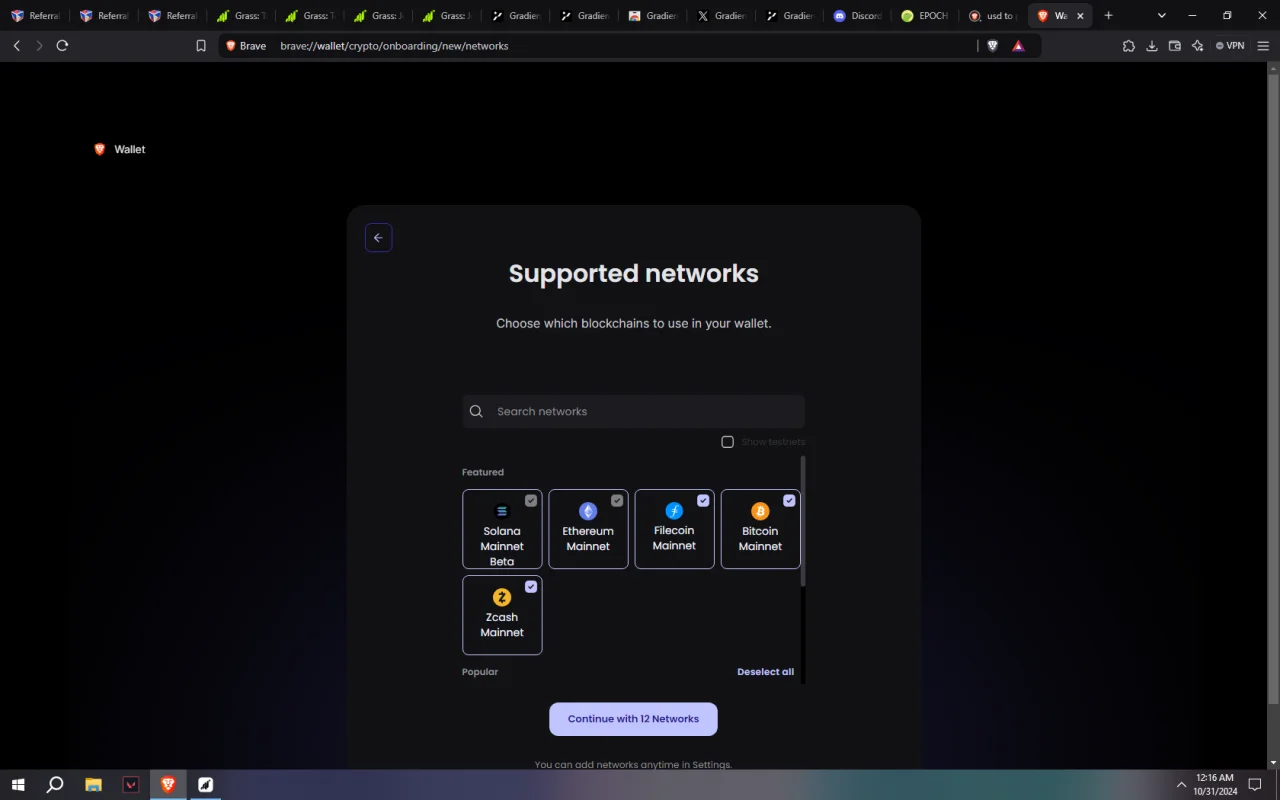Open the Windows Start menu
The height and width of the screenshot is (800, 1280).
pyautogui.click(x=18, y=785)
